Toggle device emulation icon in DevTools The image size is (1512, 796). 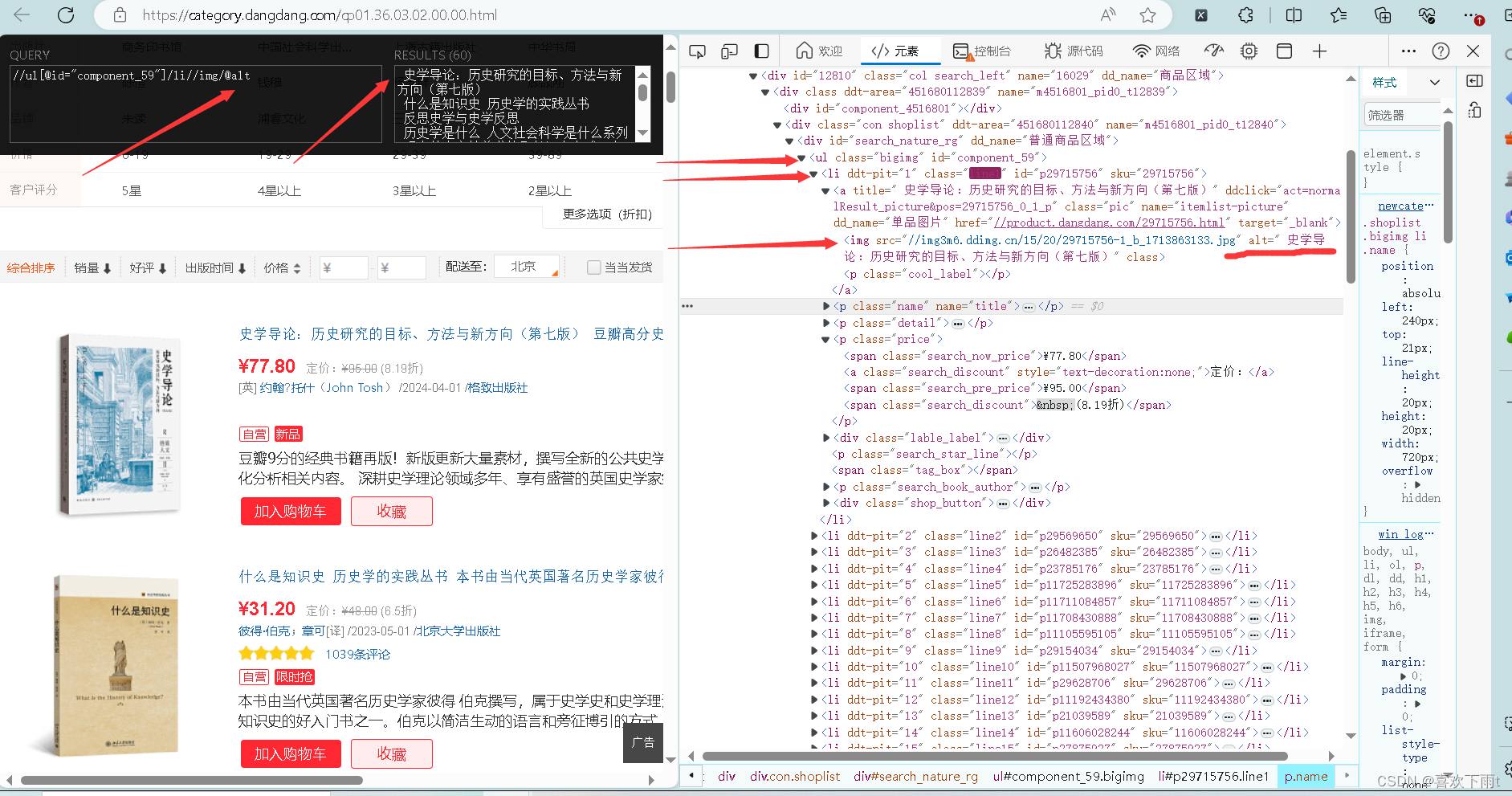coord(729,51)
